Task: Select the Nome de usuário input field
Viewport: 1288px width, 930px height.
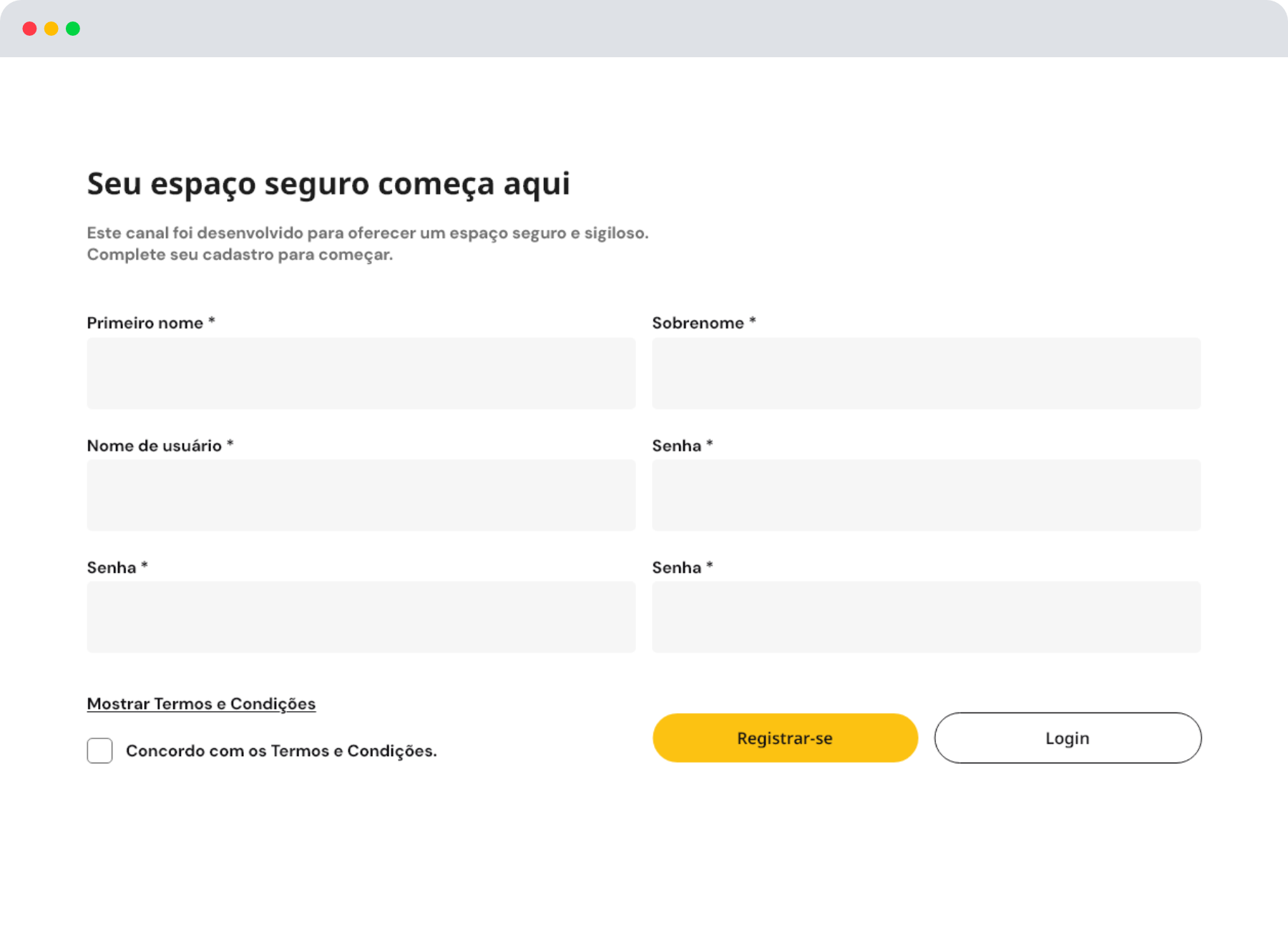Action: pos(361,495)
